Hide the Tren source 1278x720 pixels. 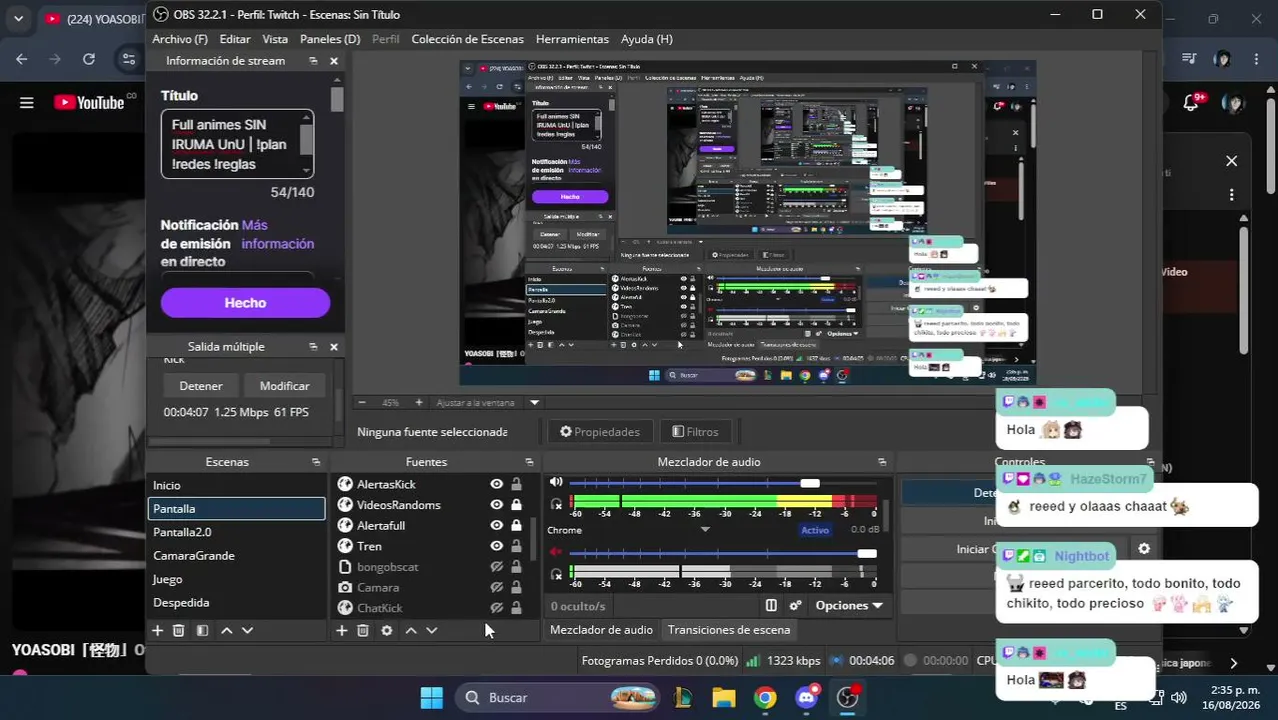click(496, 546)
